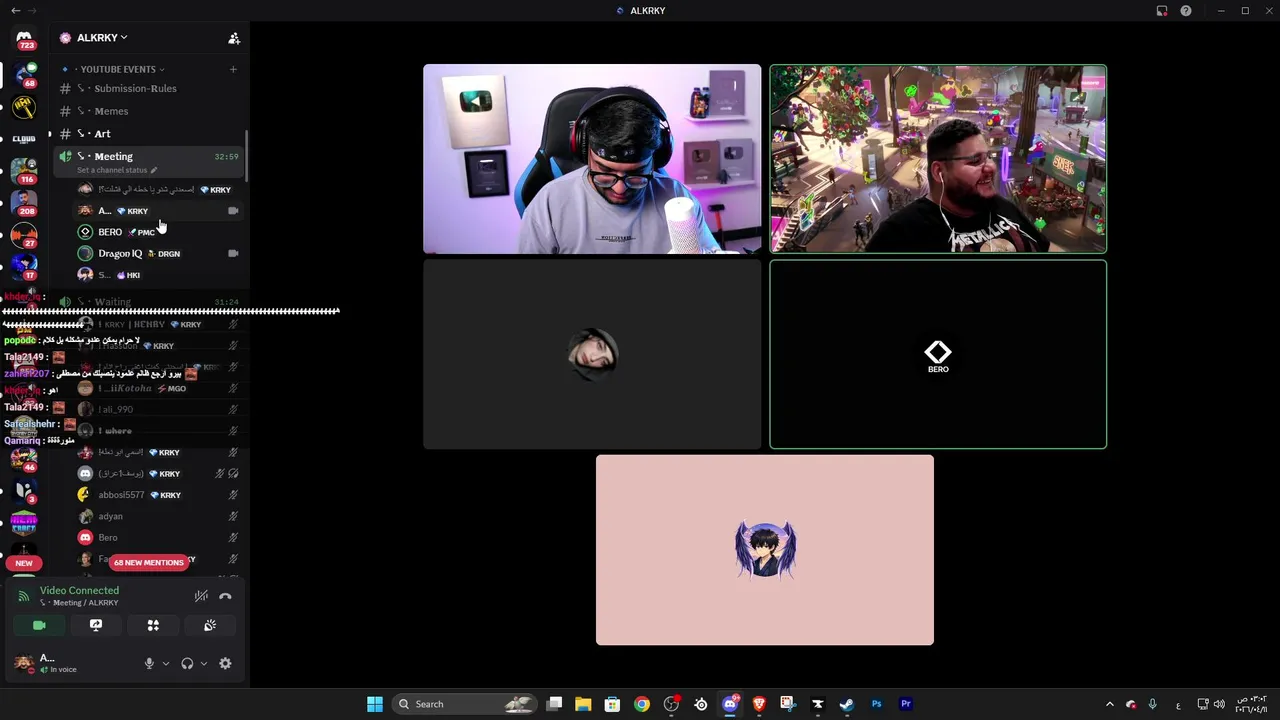
Task: Start an activity button
Action: (153, 625)
